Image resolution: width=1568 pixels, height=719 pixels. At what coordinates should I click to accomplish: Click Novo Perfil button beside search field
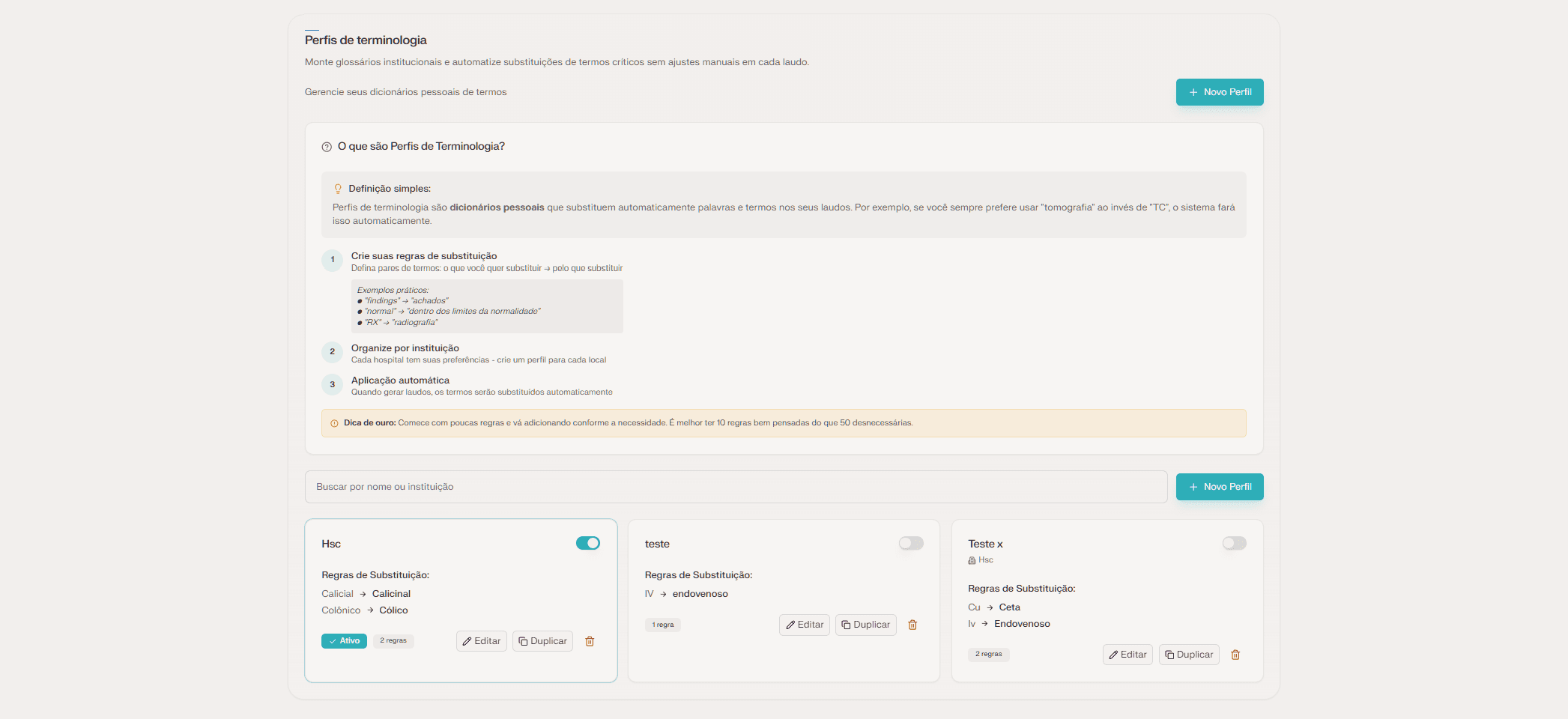(x=1219, y=487)
